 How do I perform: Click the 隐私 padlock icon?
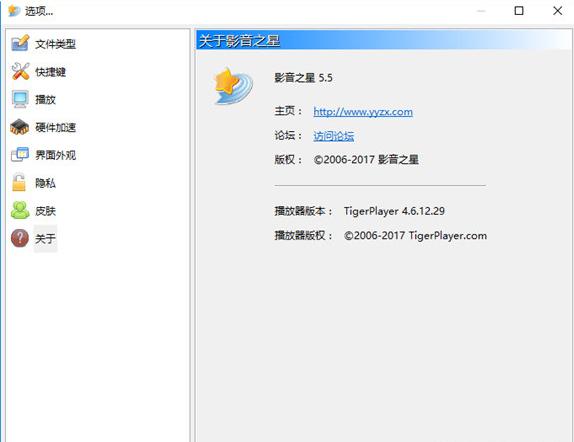(x=19, y=182)
